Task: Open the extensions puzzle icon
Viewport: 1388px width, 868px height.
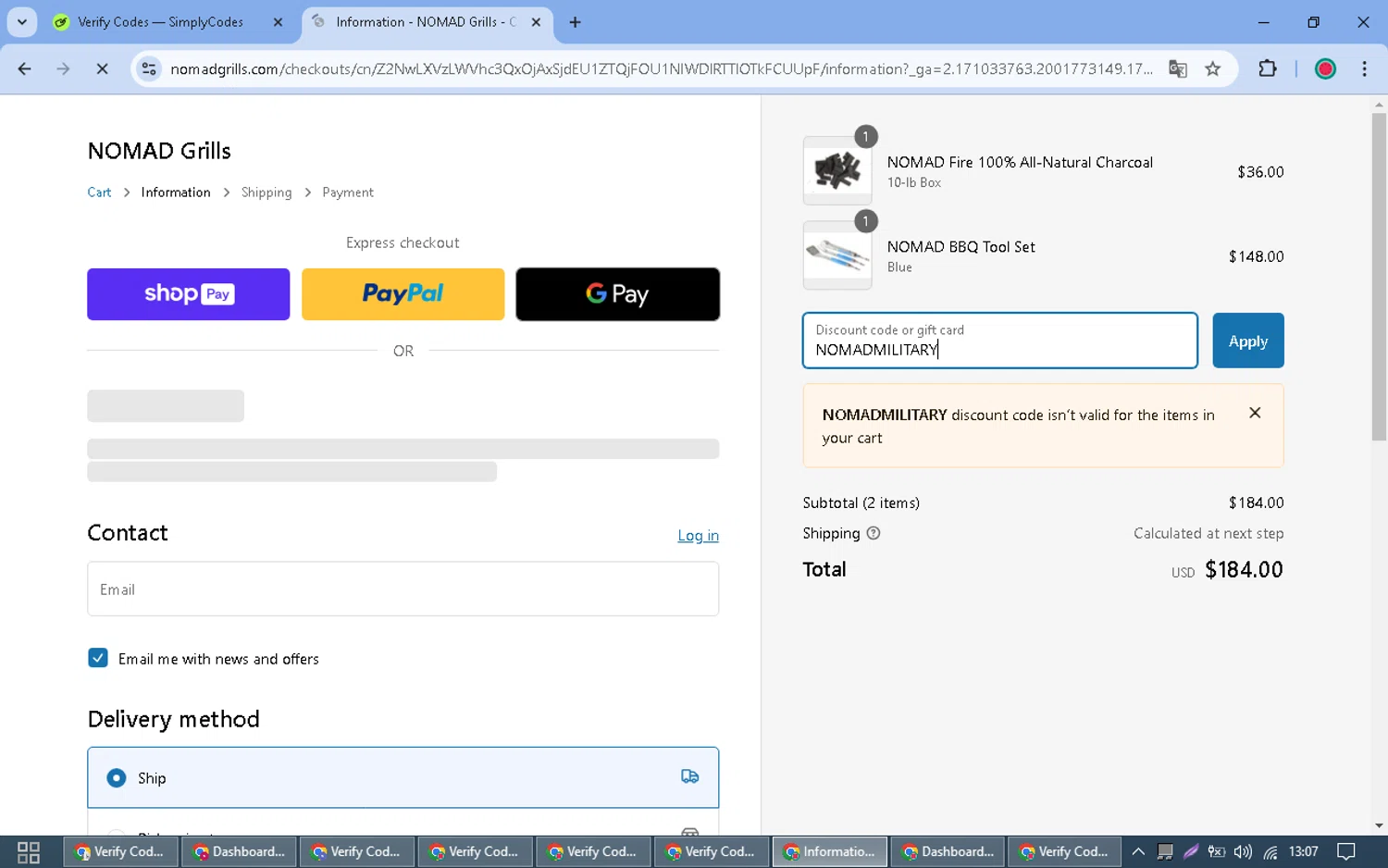Action: pos(1268,68)
